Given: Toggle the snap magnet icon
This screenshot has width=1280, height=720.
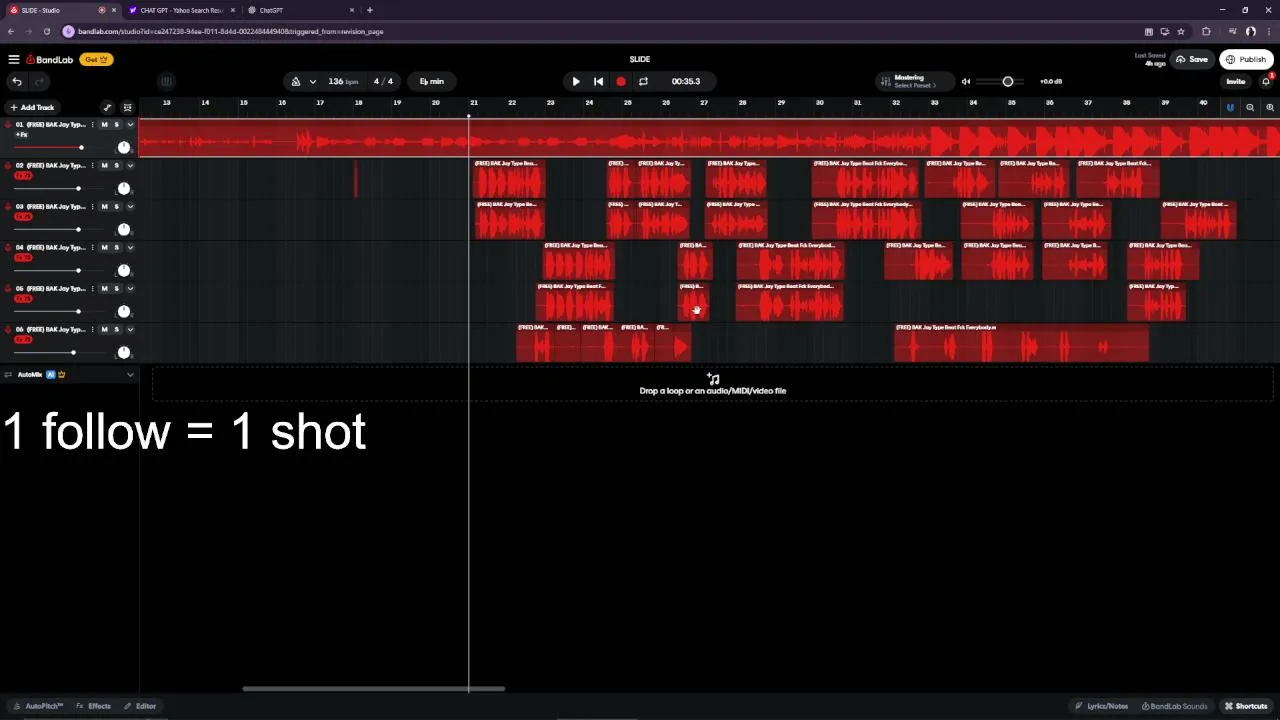Looking at the screenshot, I should point(1230,107).
